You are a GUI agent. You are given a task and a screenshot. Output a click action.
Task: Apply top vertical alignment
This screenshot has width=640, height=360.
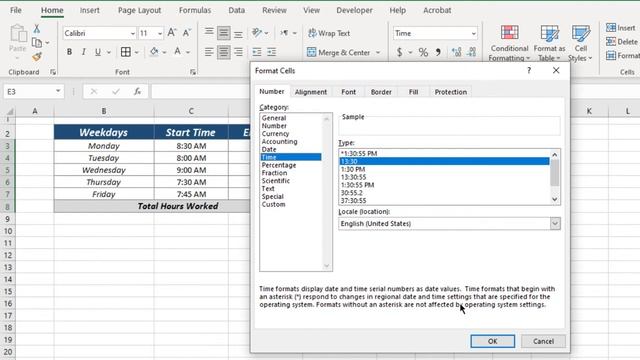pos(209,33)
